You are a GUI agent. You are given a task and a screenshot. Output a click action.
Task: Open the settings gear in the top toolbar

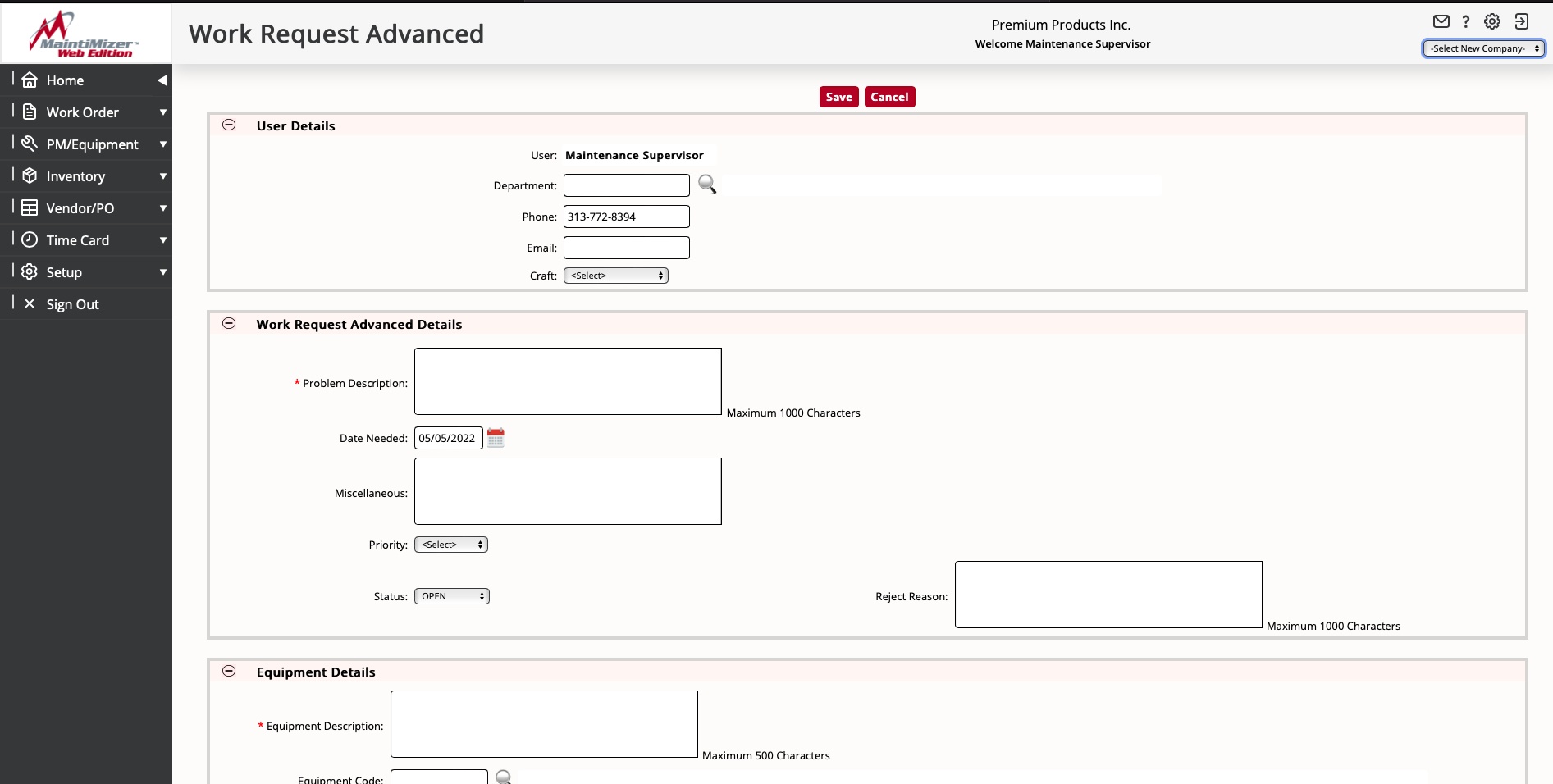coord(1492,21)
